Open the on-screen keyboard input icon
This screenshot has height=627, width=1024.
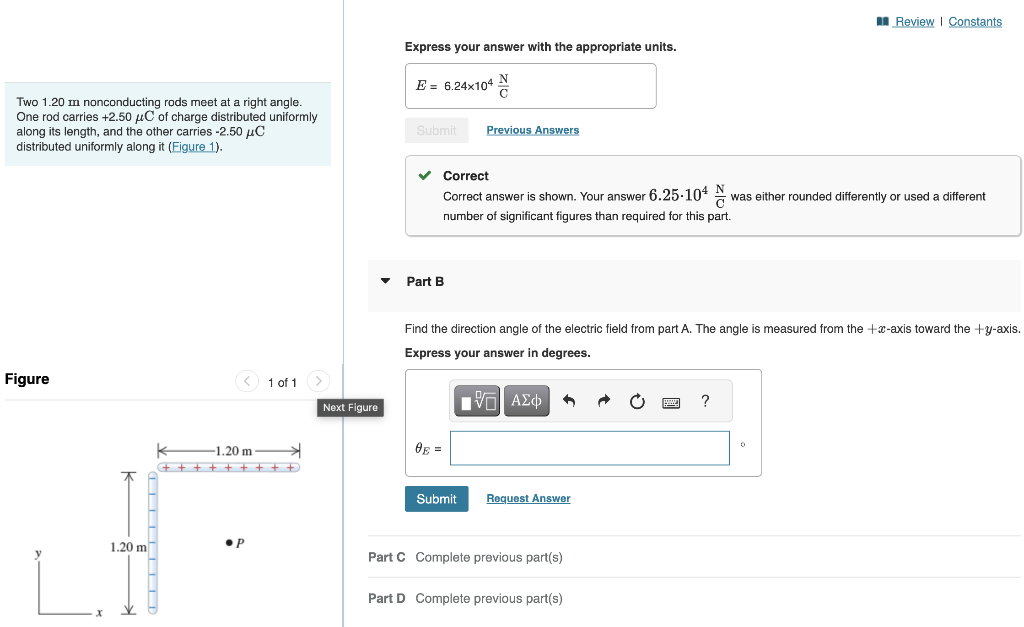point(673,401)
